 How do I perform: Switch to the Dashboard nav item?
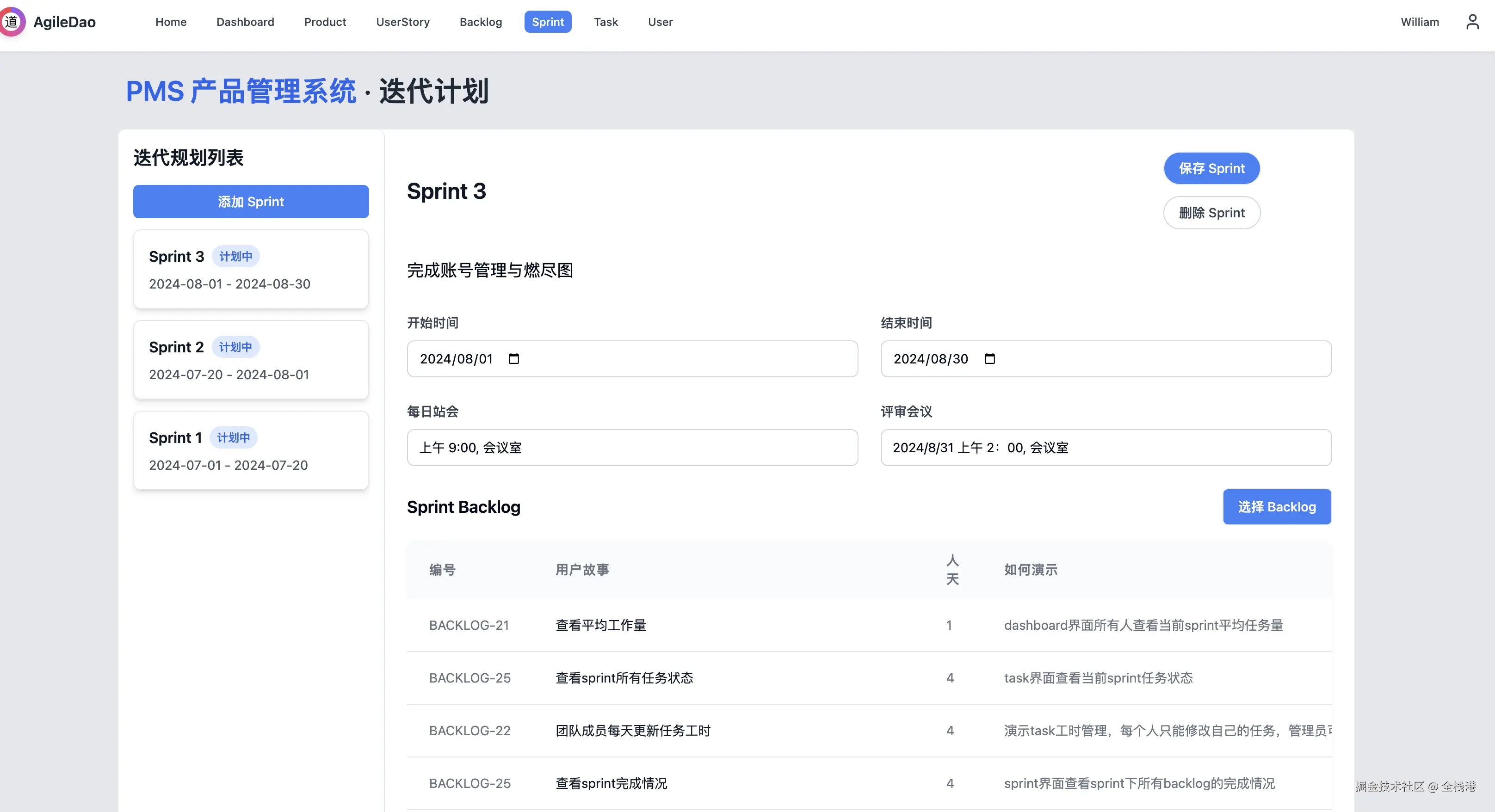[x=245, y=21]
